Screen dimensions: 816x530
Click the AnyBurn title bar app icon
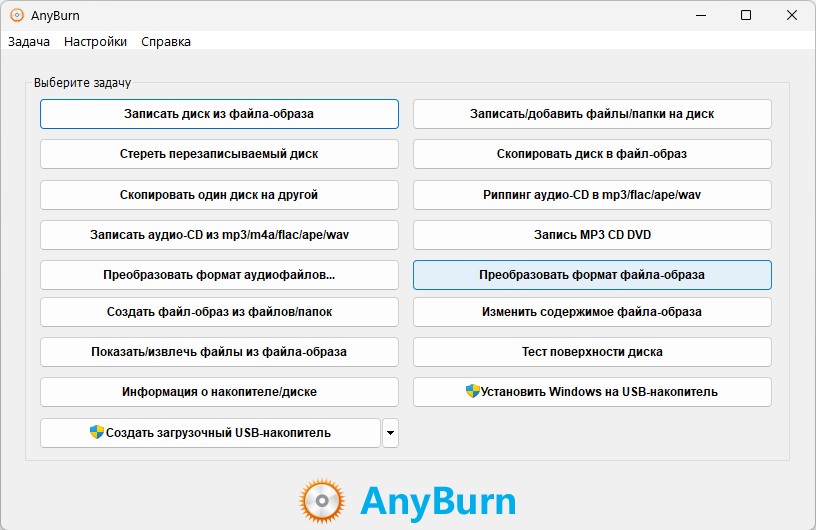[17, 15]
